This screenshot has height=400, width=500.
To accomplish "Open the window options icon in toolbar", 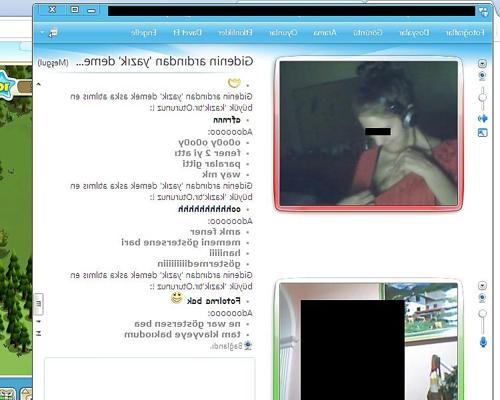I will pyautogui.click(x=53, y=33).
